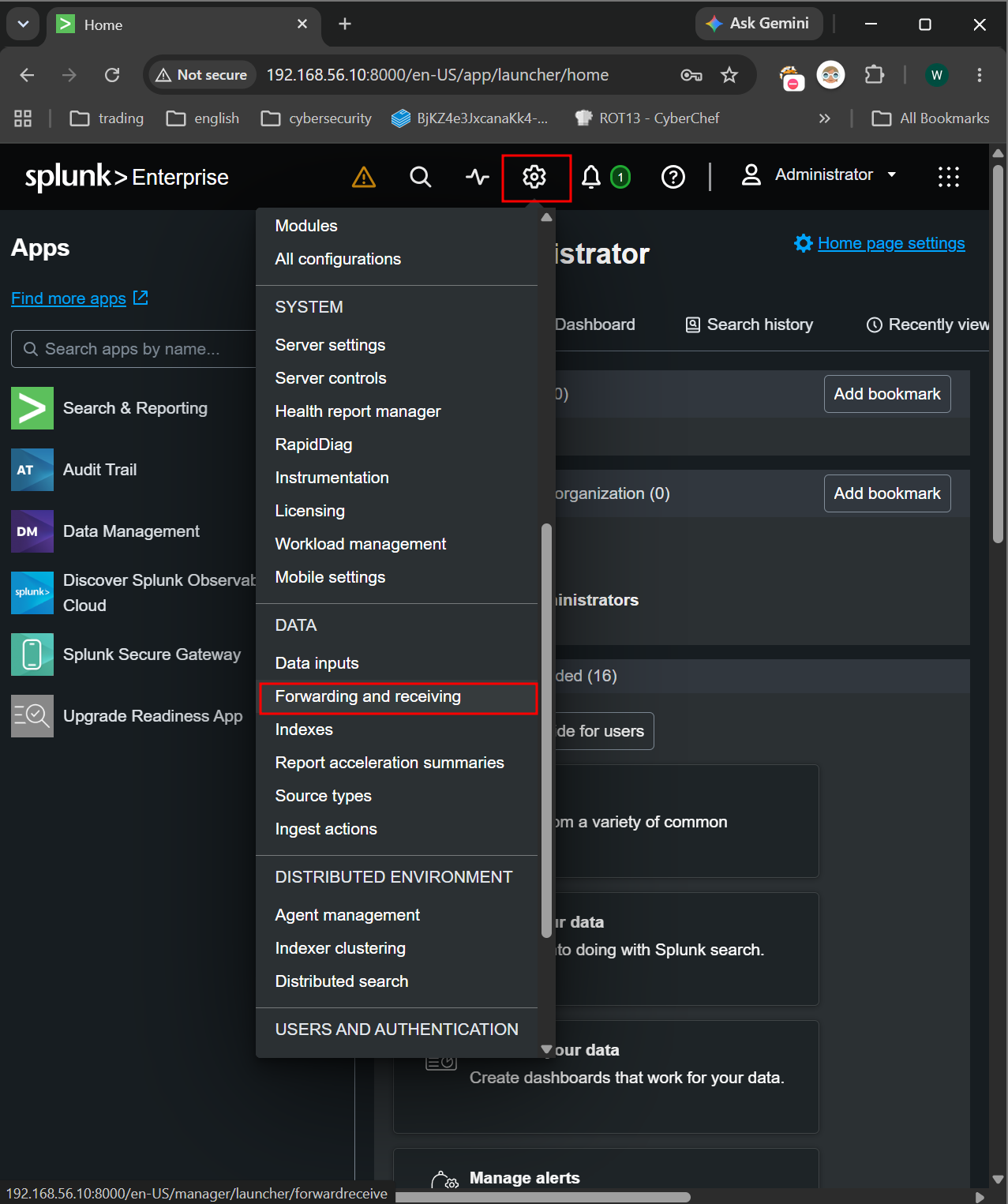Click the Chrome back arrow

coord(27,75)
